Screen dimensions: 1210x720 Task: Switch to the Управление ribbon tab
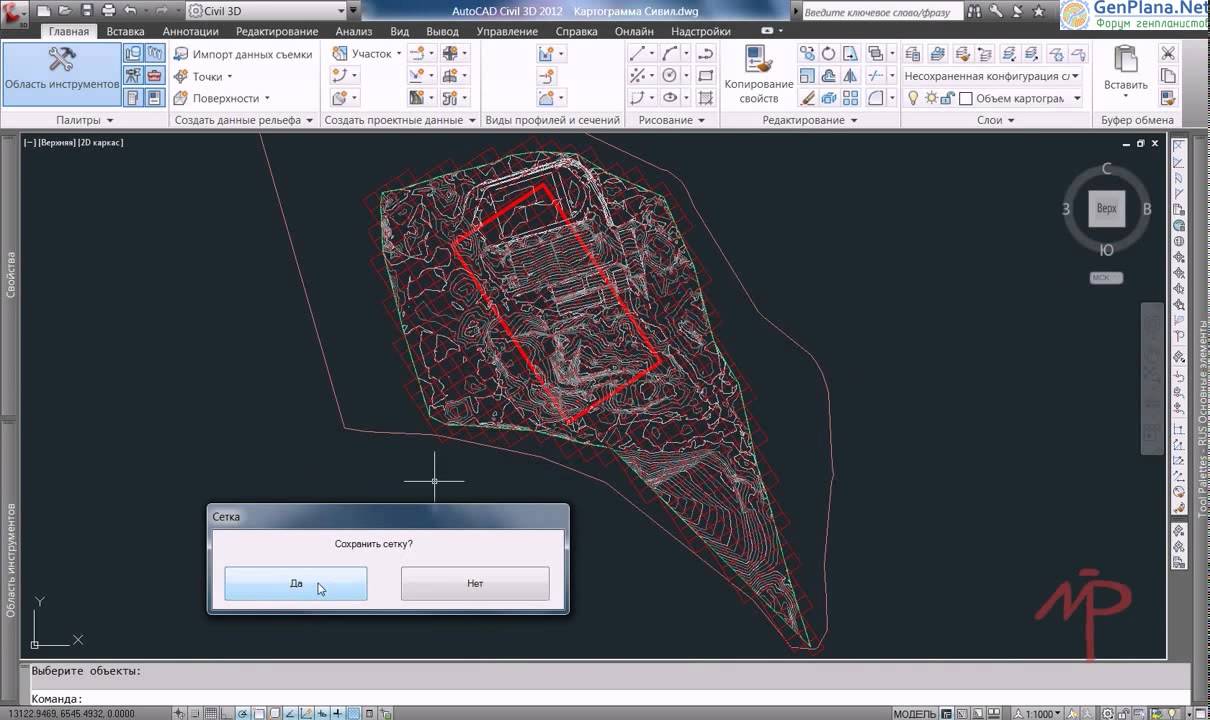pyautogui.click(x=507, y=32)
